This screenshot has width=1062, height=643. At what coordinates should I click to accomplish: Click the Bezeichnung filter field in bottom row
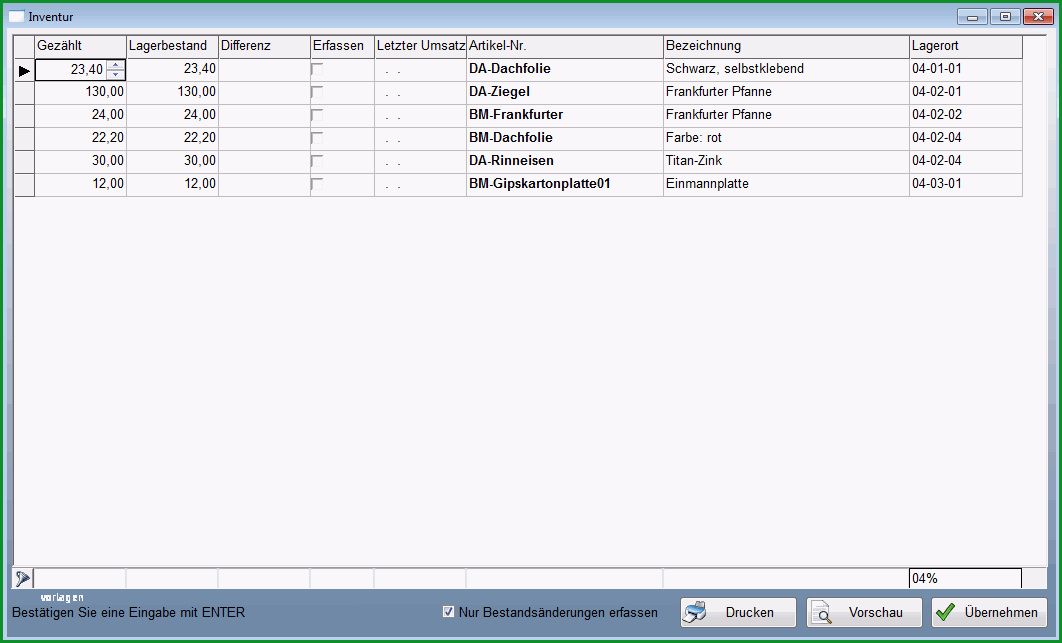[x=786, y=579]
